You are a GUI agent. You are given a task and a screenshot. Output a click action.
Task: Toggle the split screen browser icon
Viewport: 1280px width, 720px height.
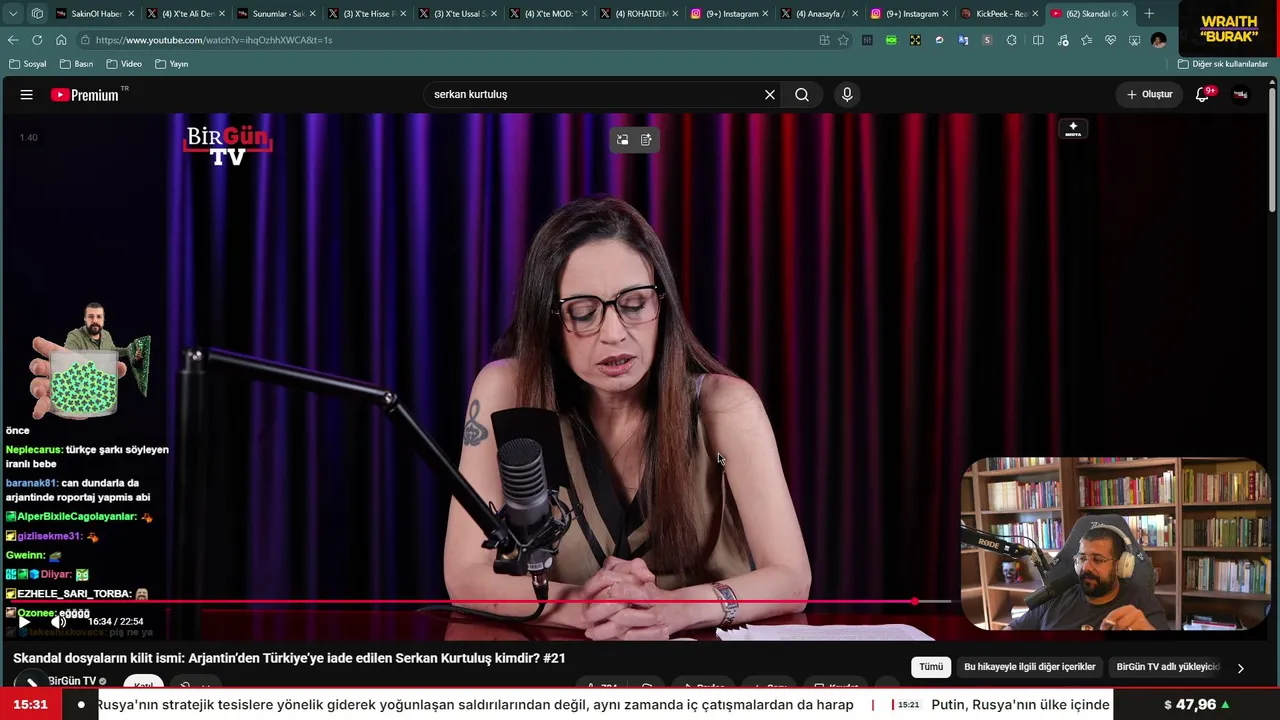[1038, 40]
